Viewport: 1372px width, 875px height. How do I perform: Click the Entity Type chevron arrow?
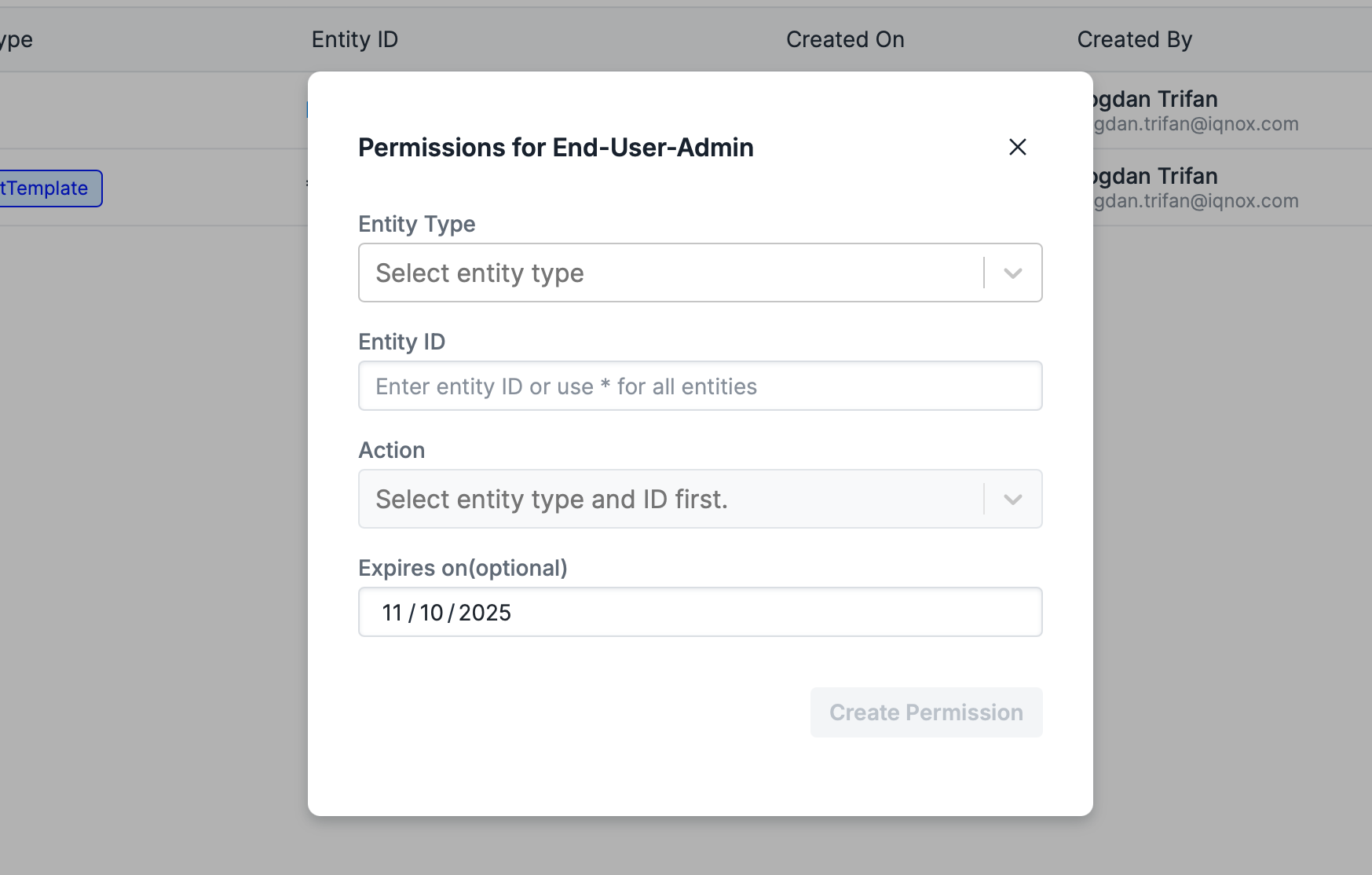1012,273
